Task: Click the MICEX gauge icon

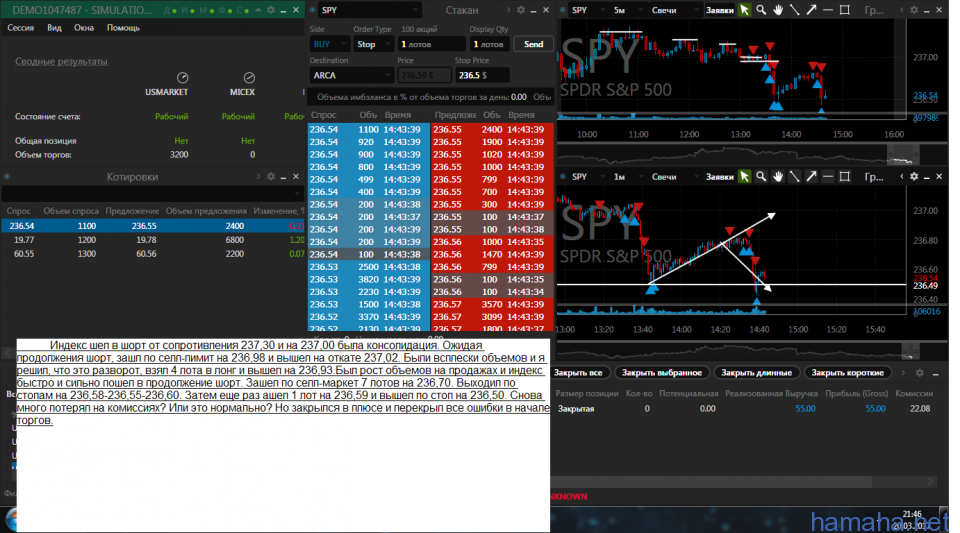Action: coord(249,78)
